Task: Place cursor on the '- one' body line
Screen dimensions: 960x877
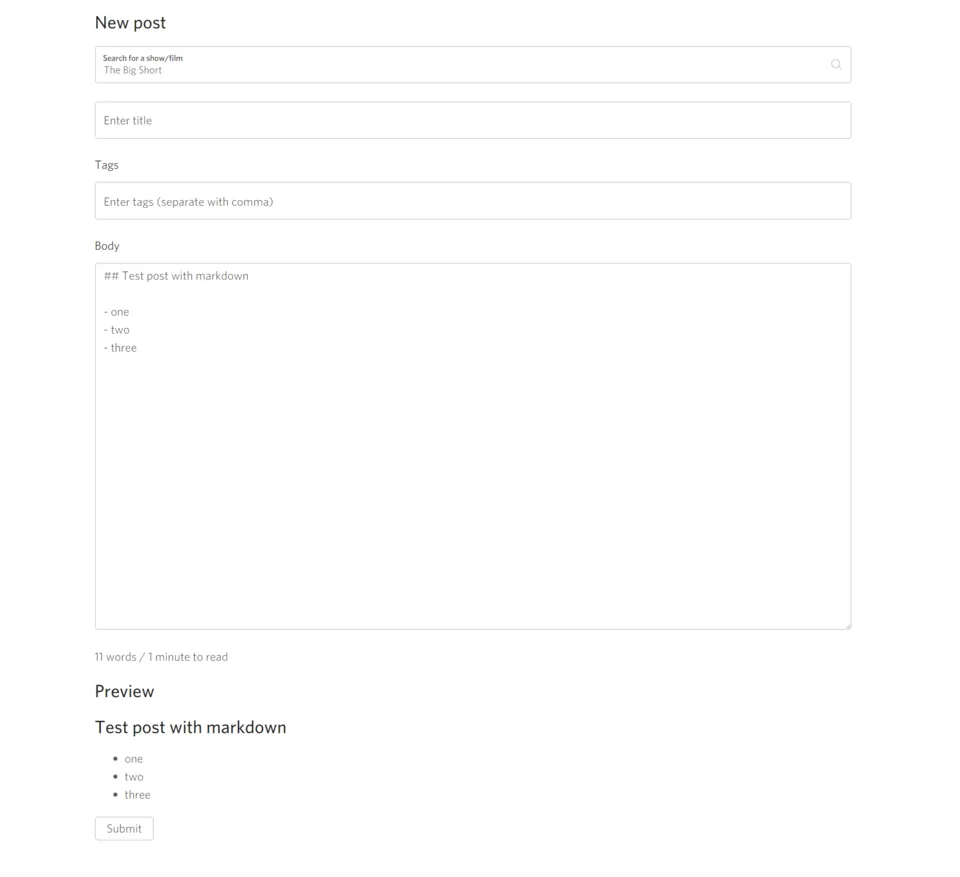Action: [x=117, y=312]
